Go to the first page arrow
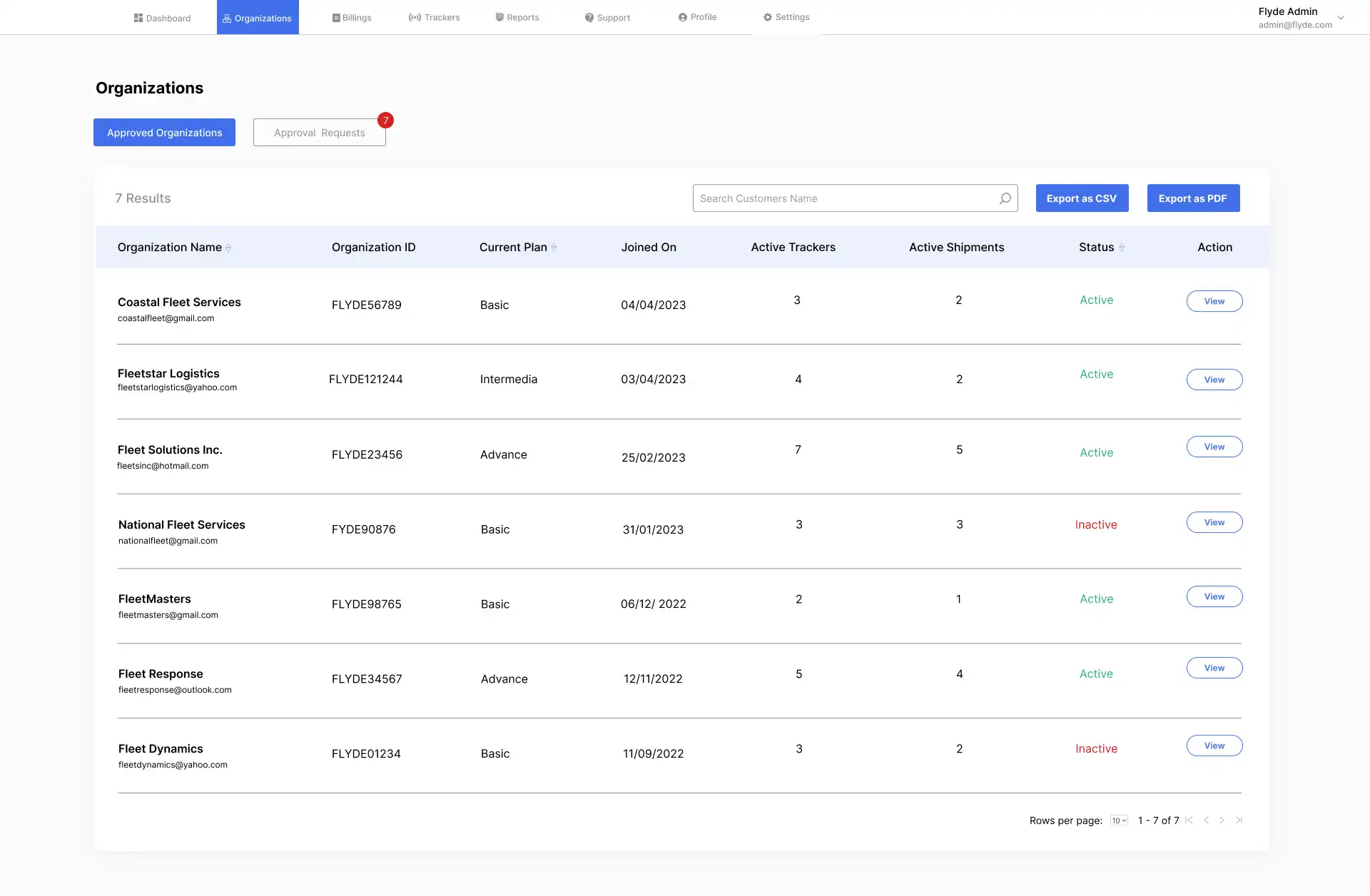The height and width of the screenshot is (896, 1370). tap(1189, 820)
